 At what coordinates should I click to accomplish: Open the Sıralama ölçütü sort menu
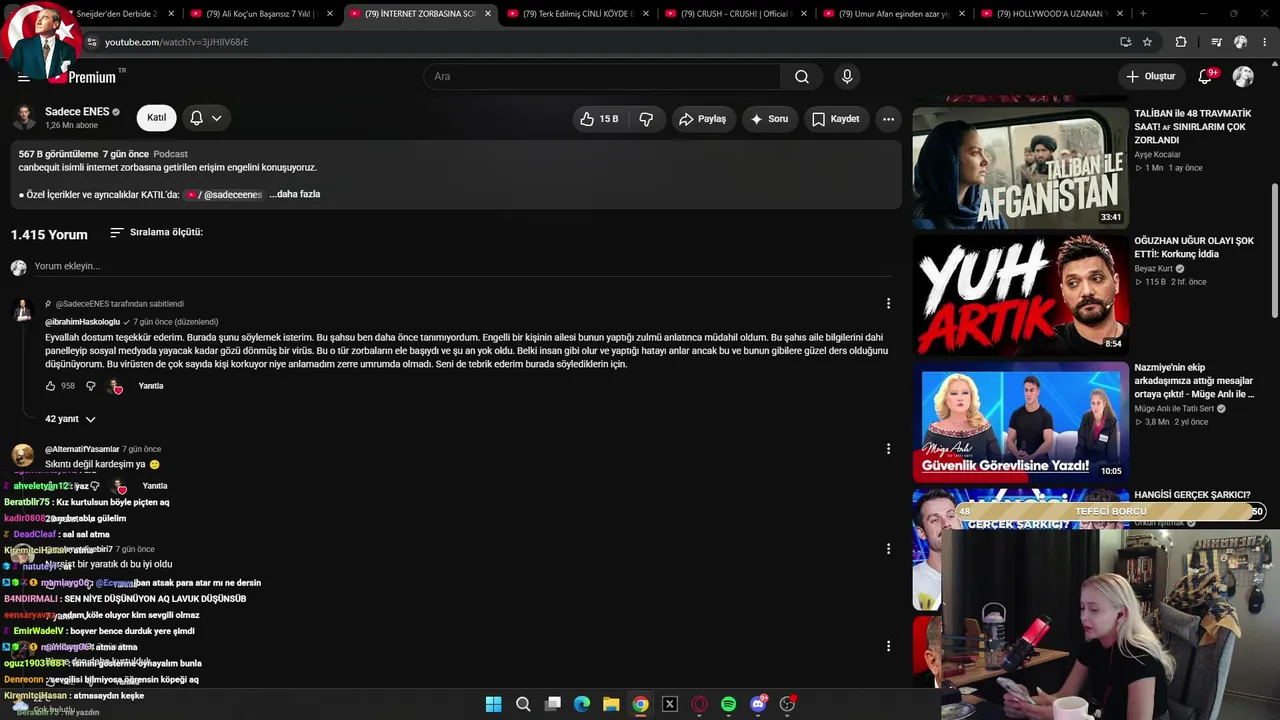pos(156,232)
